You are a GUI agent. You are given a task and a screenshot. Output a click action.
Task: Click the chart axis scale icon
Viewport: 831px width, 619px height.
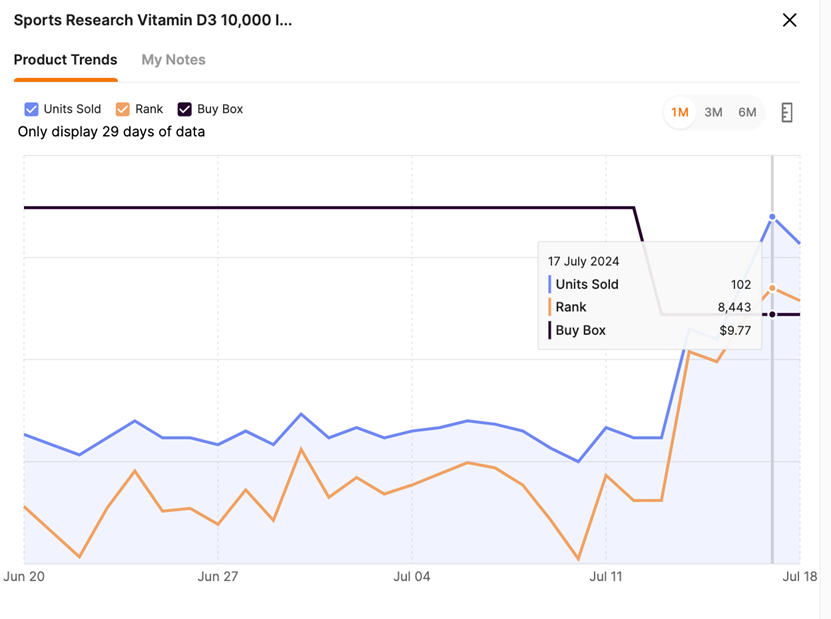point(787,112)
